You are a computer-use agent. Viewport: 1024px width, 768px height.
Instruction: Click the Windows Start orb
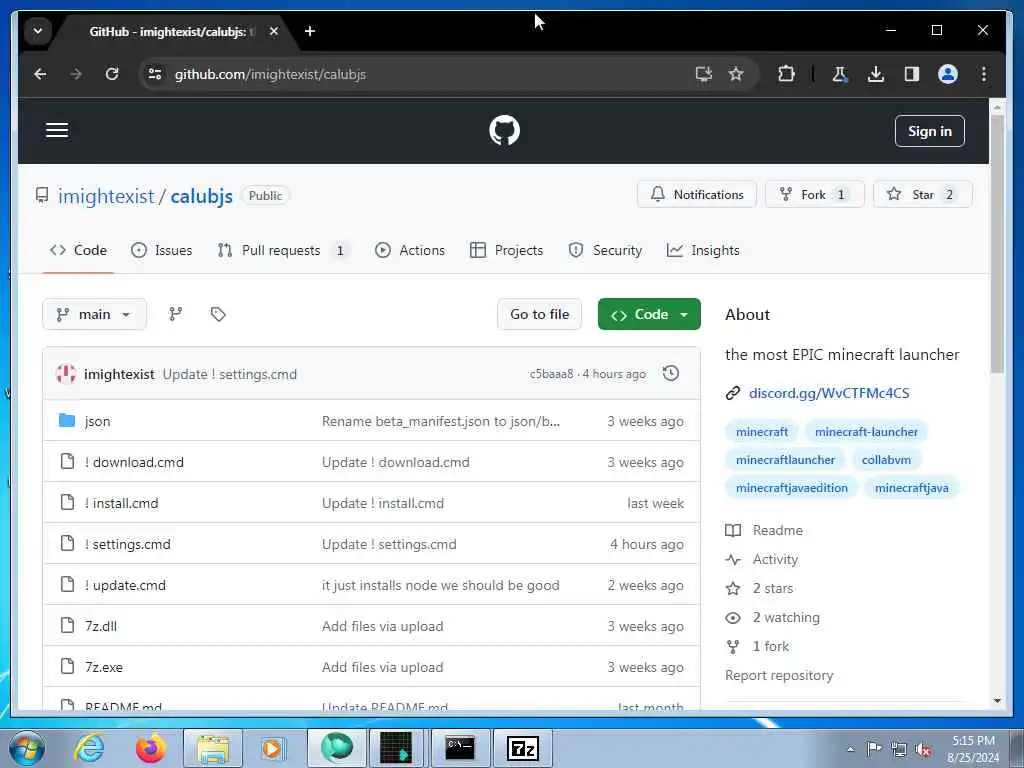[27, 748]
